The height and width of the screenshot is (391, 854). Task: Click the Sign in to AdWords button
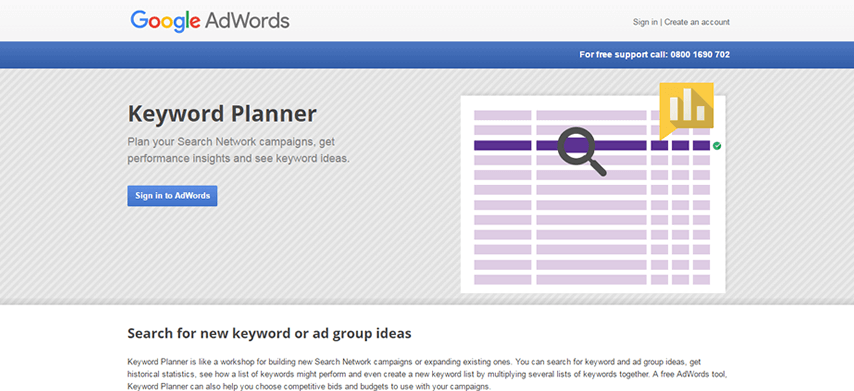[172, 196]
